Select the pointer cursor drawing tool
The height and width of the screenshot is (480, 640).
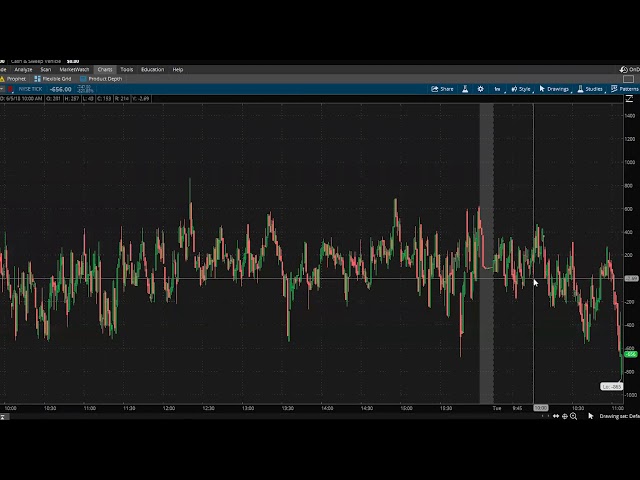[590, 416]
